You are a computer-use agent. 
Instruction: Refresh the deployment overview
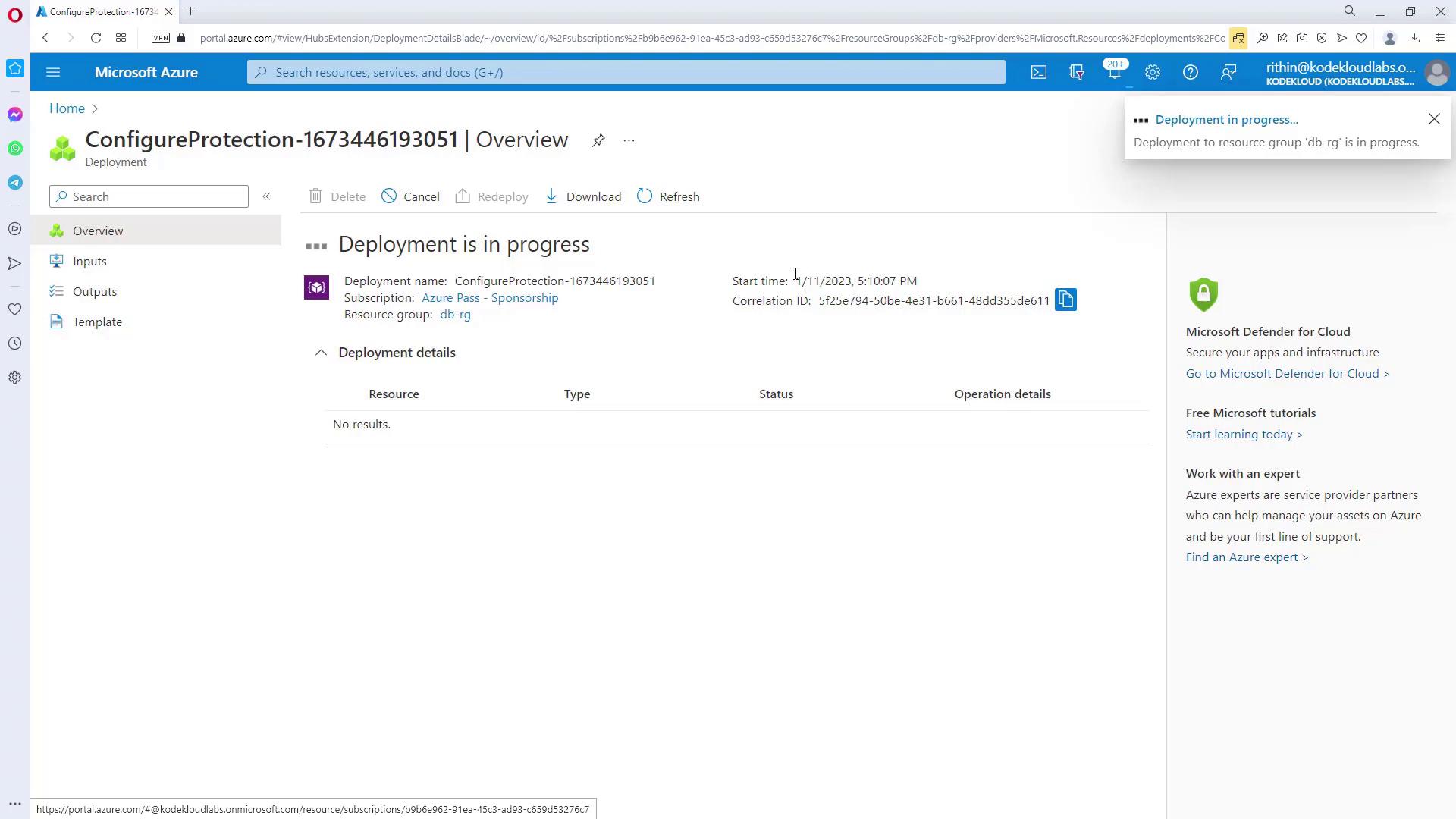pyautogui.click(x=668, y=196)
